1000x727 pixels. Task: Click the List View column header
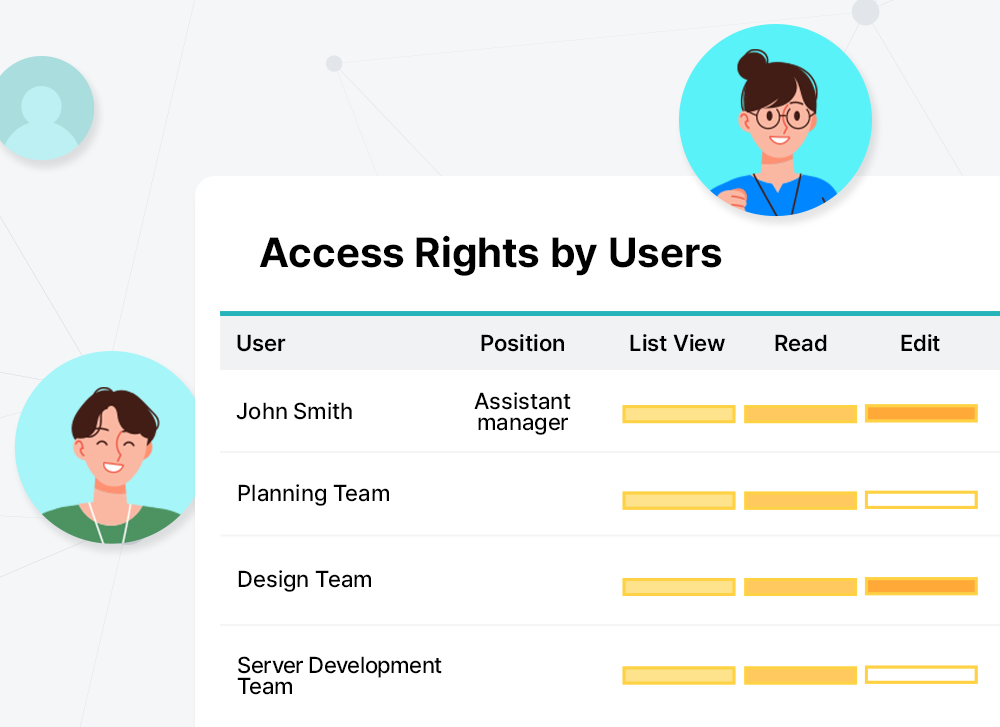(x=677, y=343)
